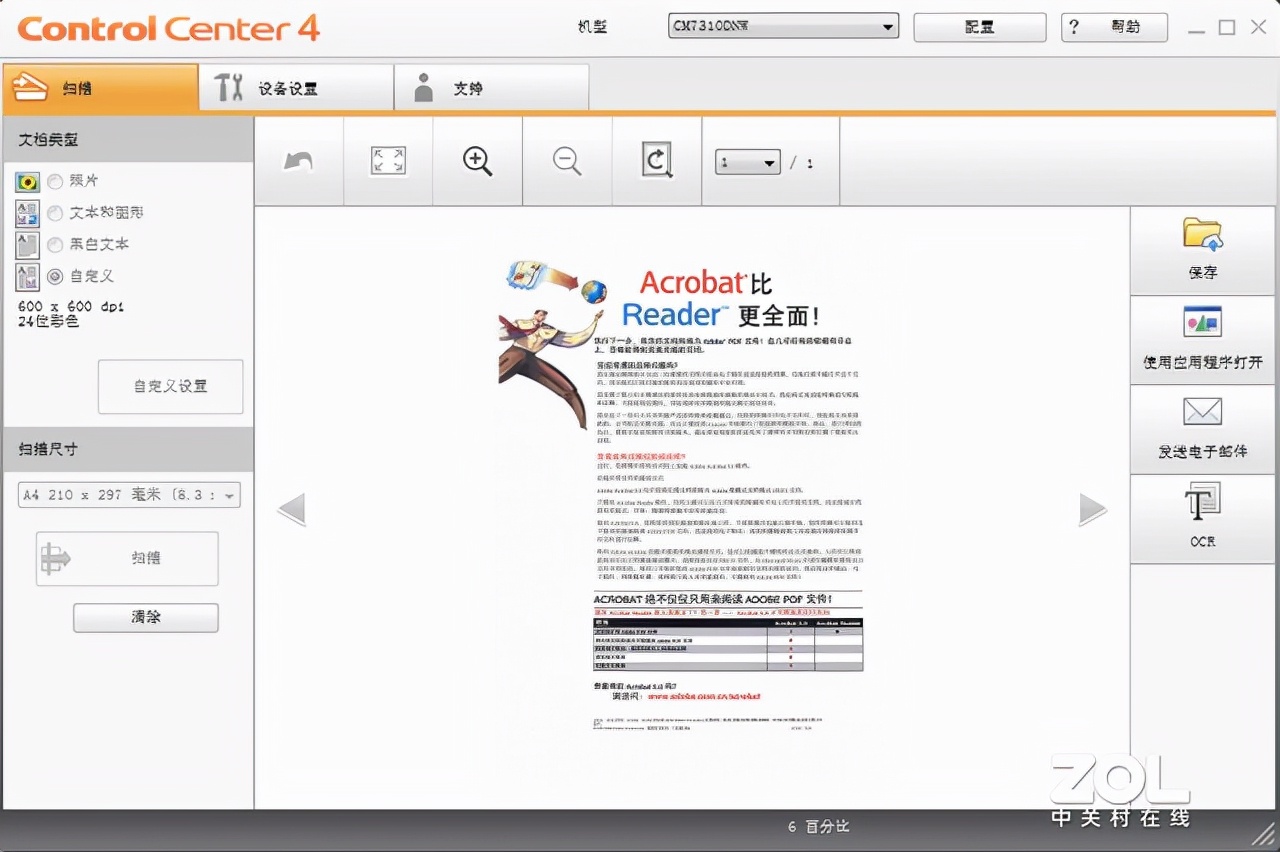This screenshot has height=852, width=1280.
Task: Click the "6 百分比" status bar text
Action: (x=818, y=827)
